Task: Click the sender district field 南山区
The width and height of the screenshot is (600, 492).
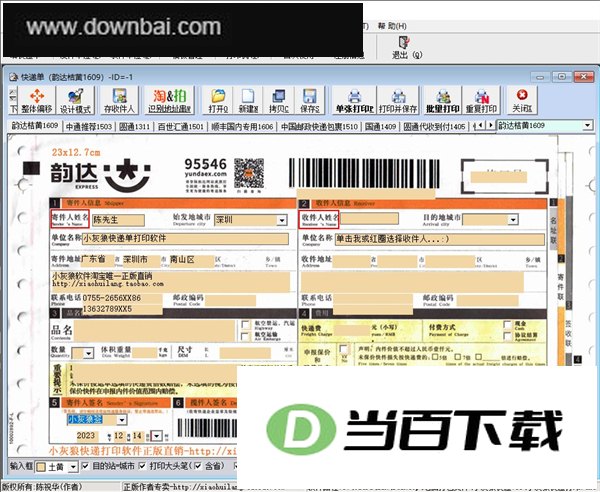Action: coord(191,260)
